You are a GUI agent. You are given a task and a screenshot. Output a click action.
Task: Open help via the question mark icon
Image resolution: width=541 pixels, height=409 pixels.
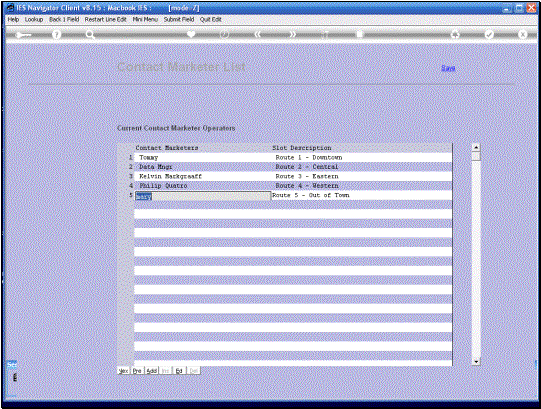(57, 35)
